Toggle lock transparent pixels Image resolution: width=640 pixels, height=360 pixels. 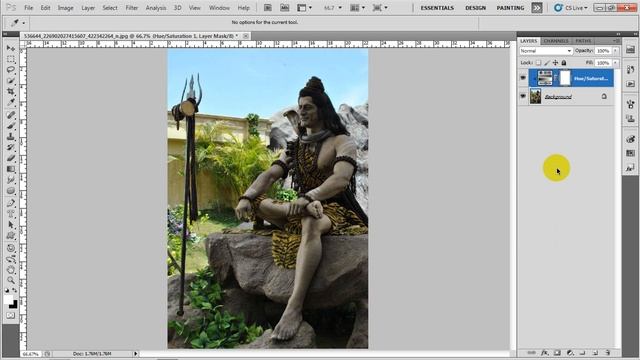538,63
